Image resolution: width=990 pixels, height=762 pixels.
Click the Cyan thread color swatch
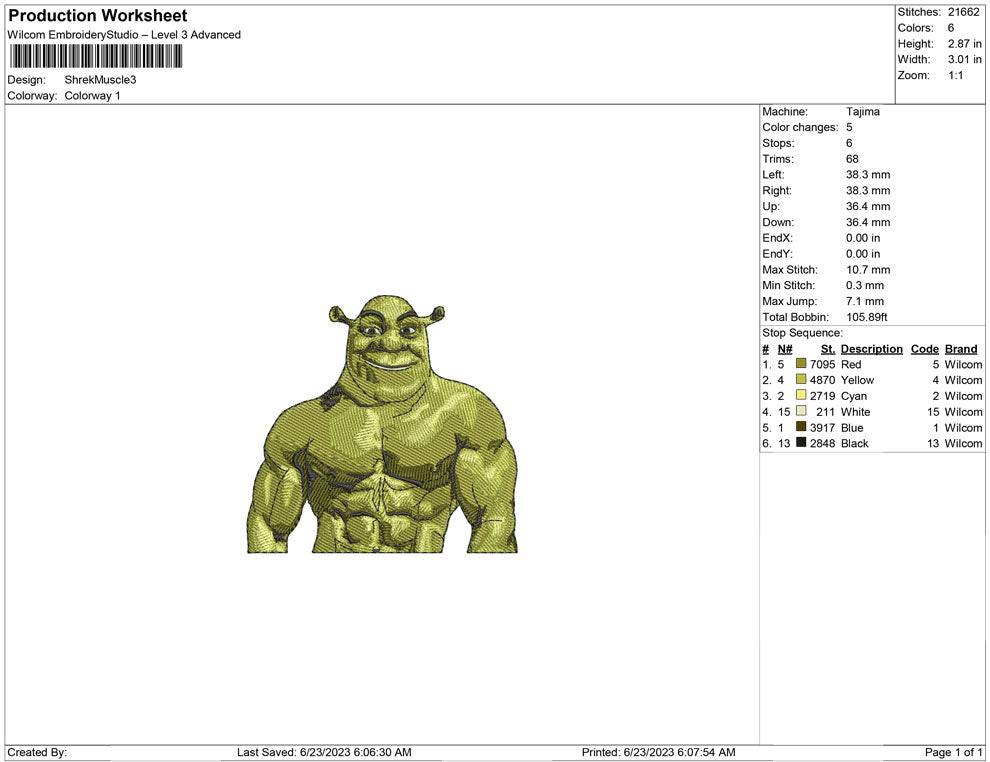pyautogui.click(x=801, y=395)
